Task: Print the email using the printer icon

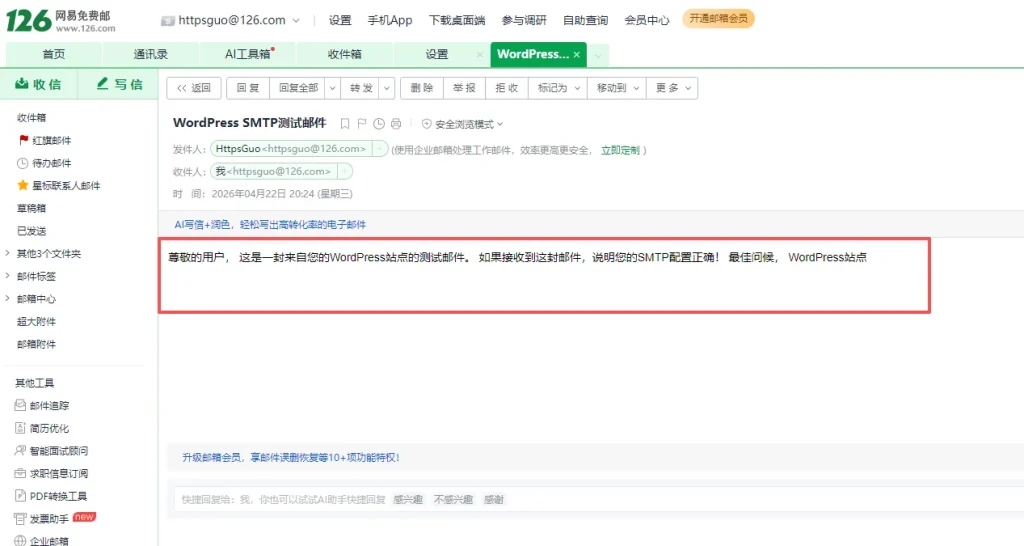Action: pyautogui.click(x=396, y=124)
